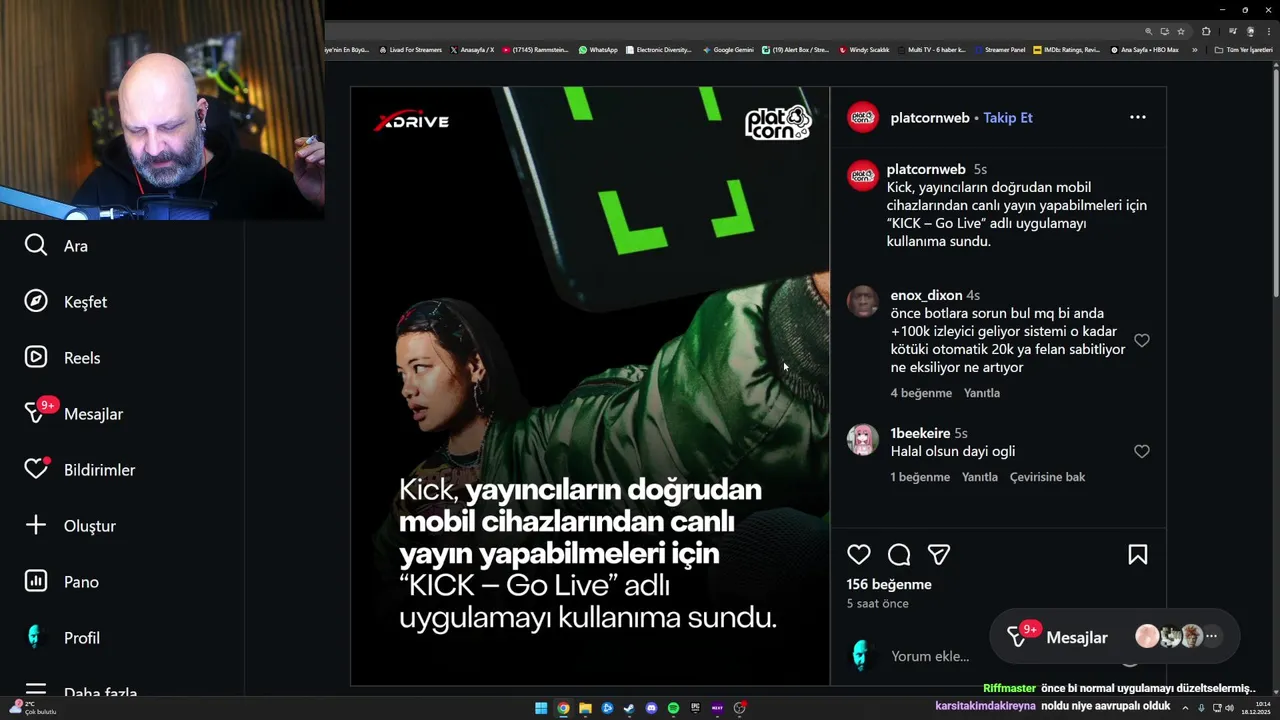Open Discord from taskbar

pyautogui.click(x=651, y=708)
